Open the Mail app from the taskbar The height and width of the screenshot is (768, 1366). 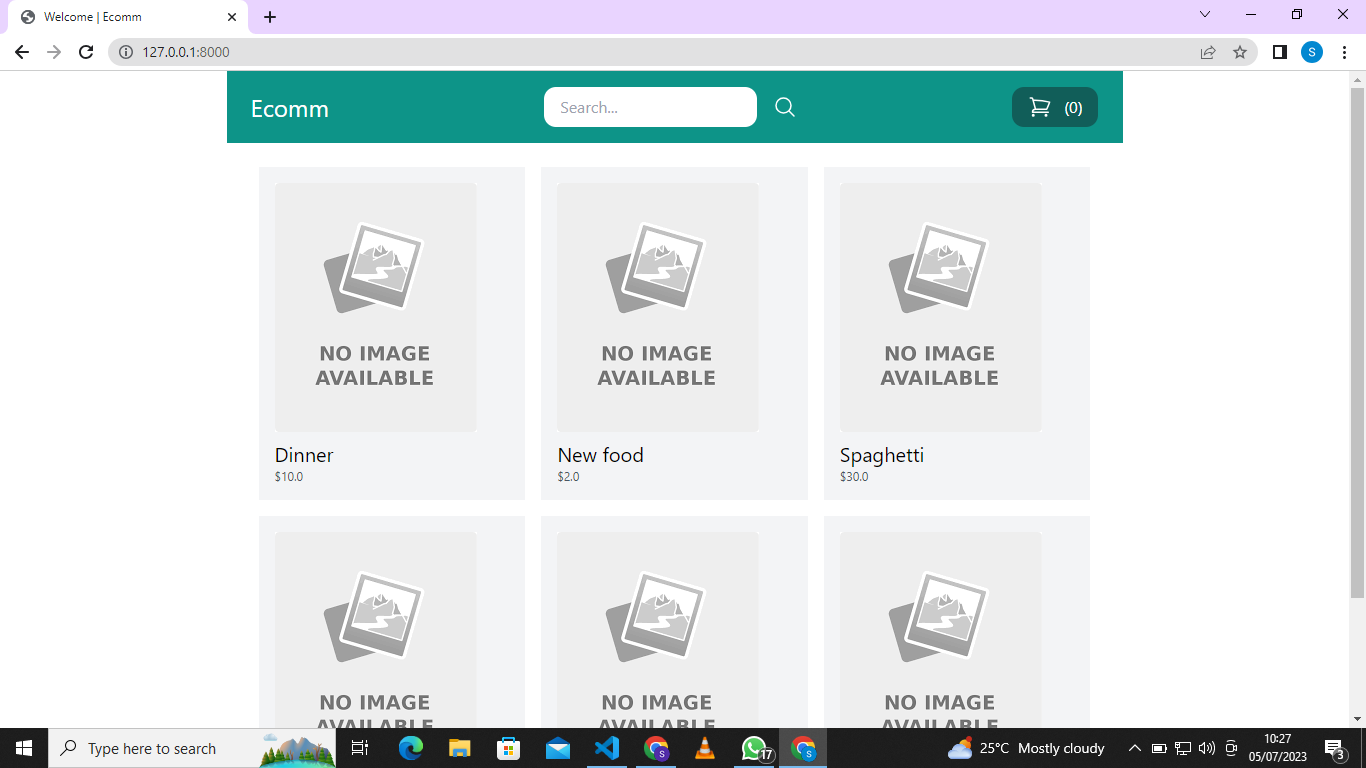click(558, 748)
